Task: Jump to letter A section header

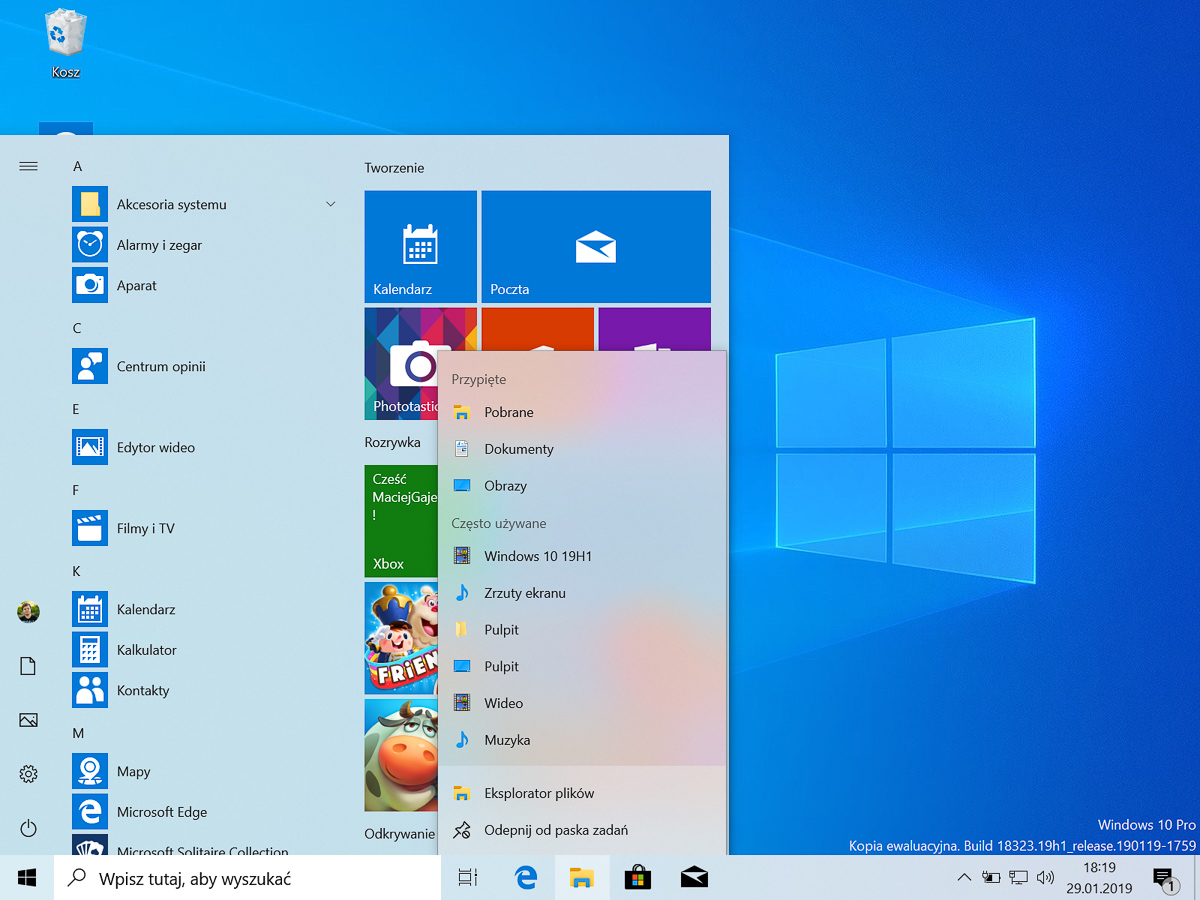Action: click(78, 166)
